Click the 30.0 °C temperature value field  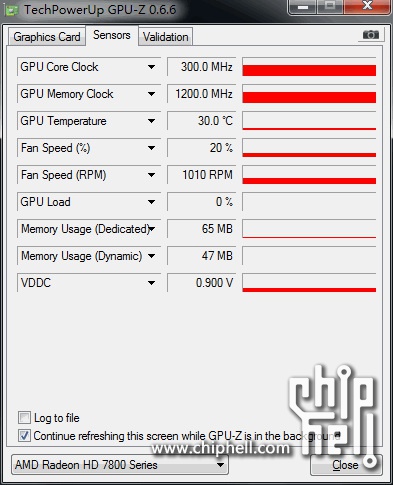201,121
